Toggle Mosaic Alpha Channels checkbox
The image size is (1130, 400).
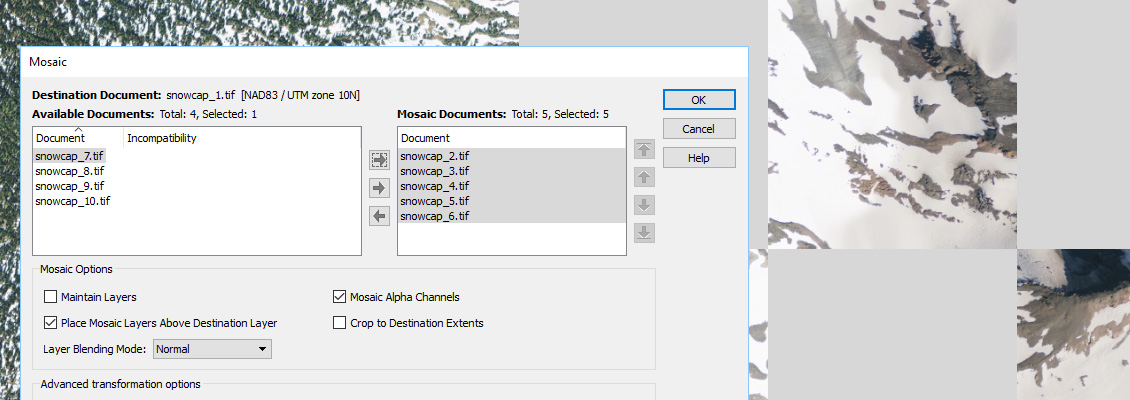click(339, 296)
